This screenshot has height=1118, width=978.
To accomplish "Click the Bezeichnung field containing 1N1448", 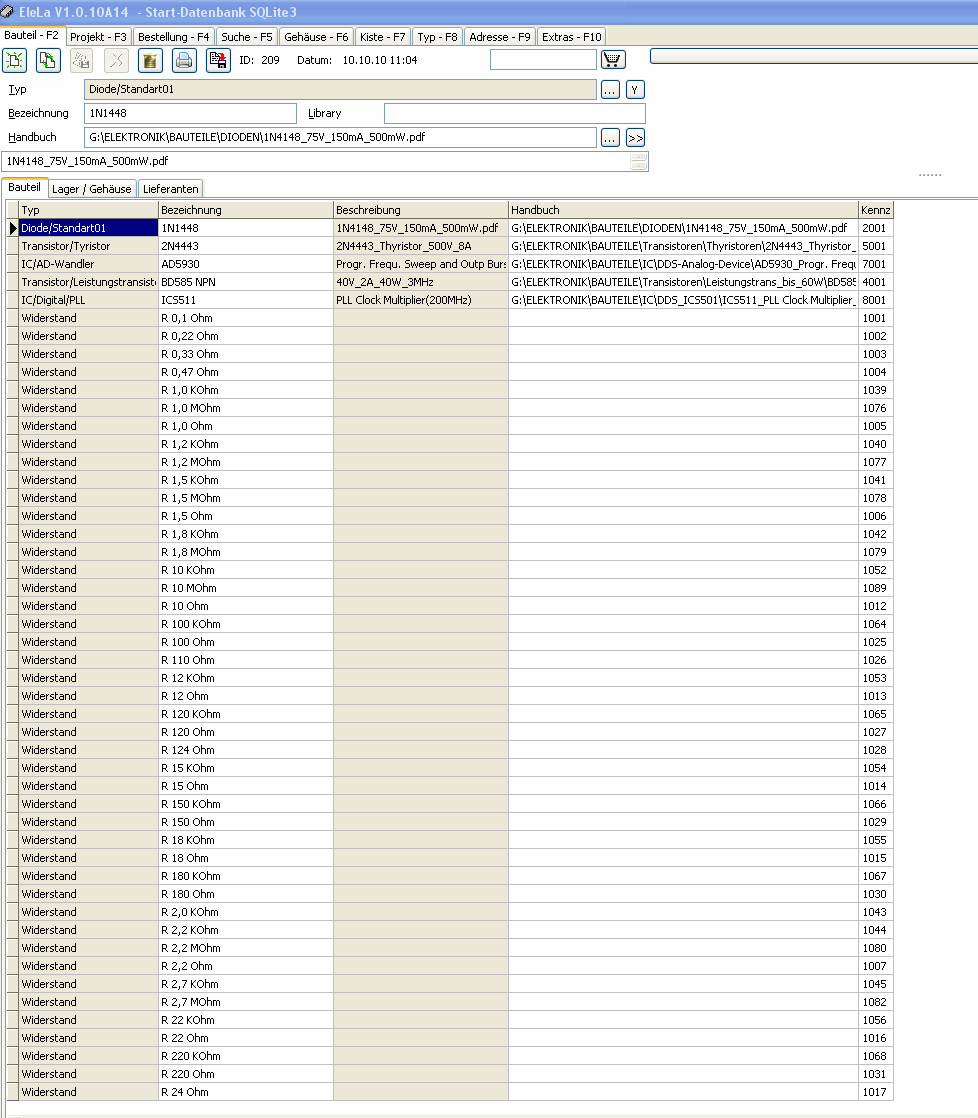I will tap(190, 113).
